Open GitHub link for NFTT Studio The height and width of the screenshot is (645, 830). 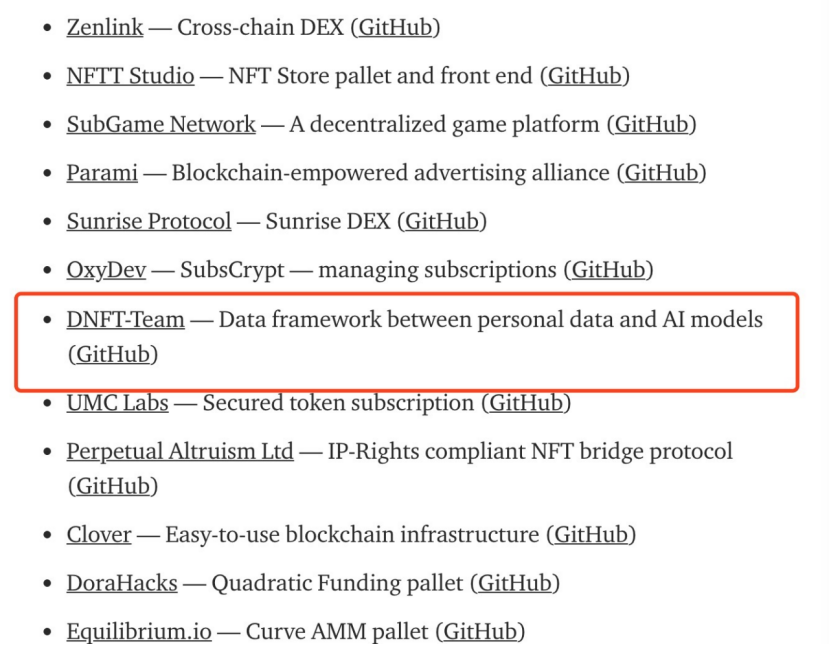tap(584, 76)
